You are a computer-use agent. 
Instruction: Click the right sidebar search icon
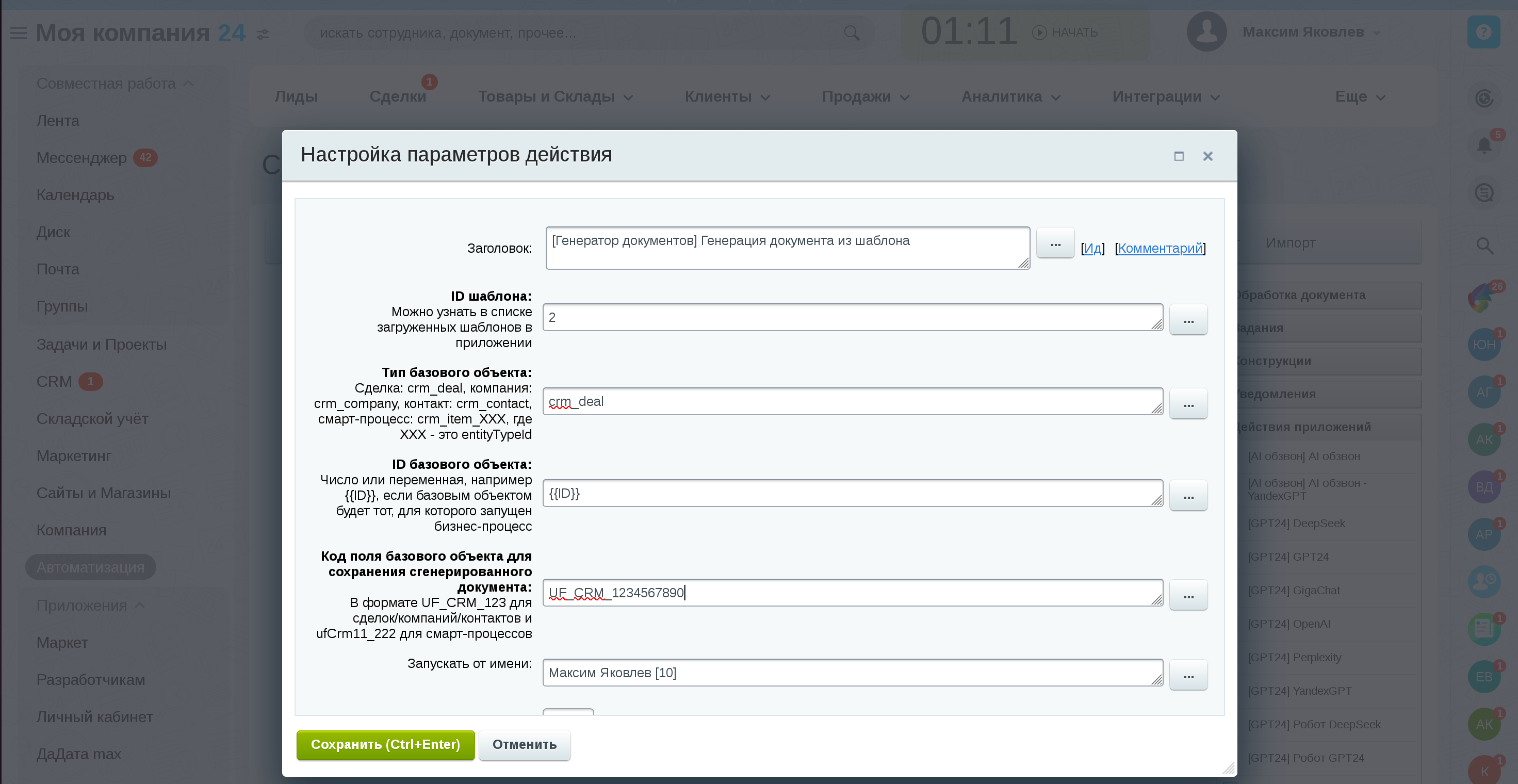[1484, 245]
